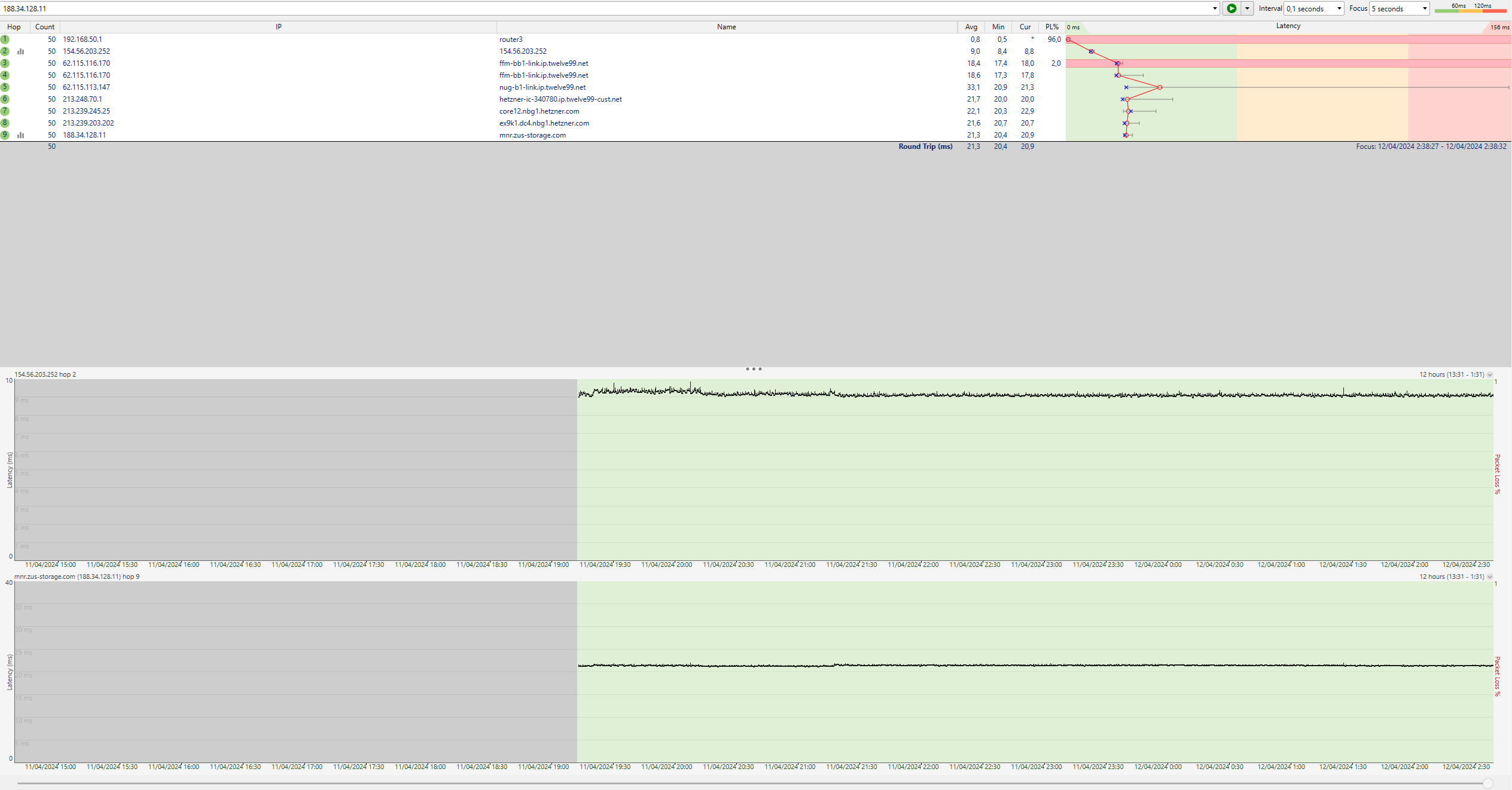Click the hop 3 green number icon
Viewport: 1512px width, 790px height.
(5, 63)
